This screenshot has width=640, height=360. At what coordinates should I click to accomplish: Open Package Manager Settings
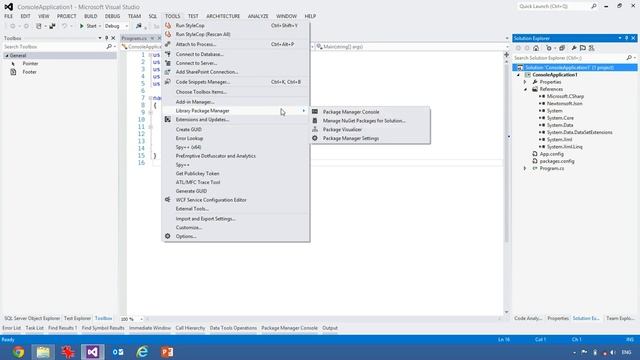[x=351, y=138]
